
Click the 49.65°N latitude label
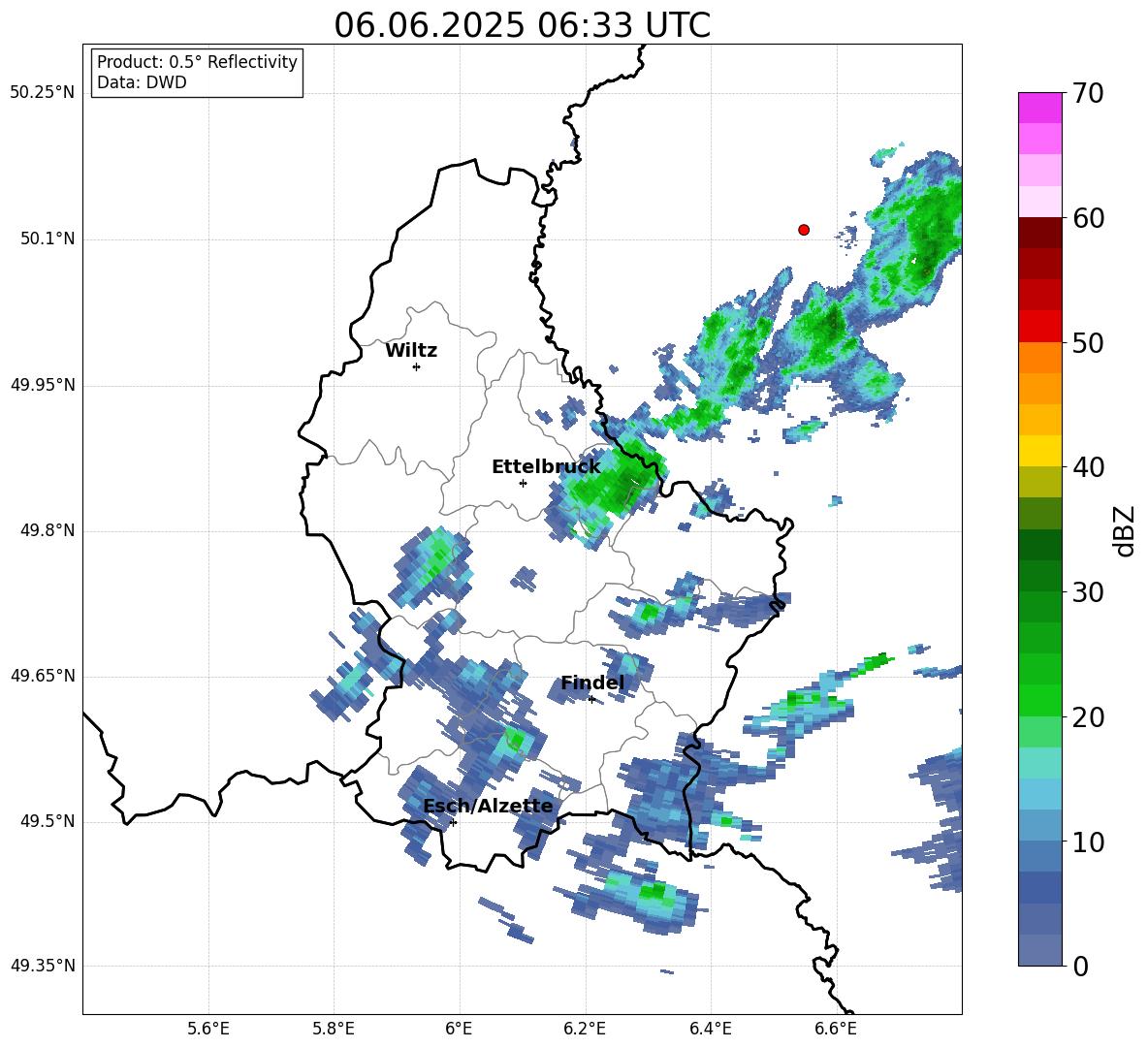pos(43,676)
